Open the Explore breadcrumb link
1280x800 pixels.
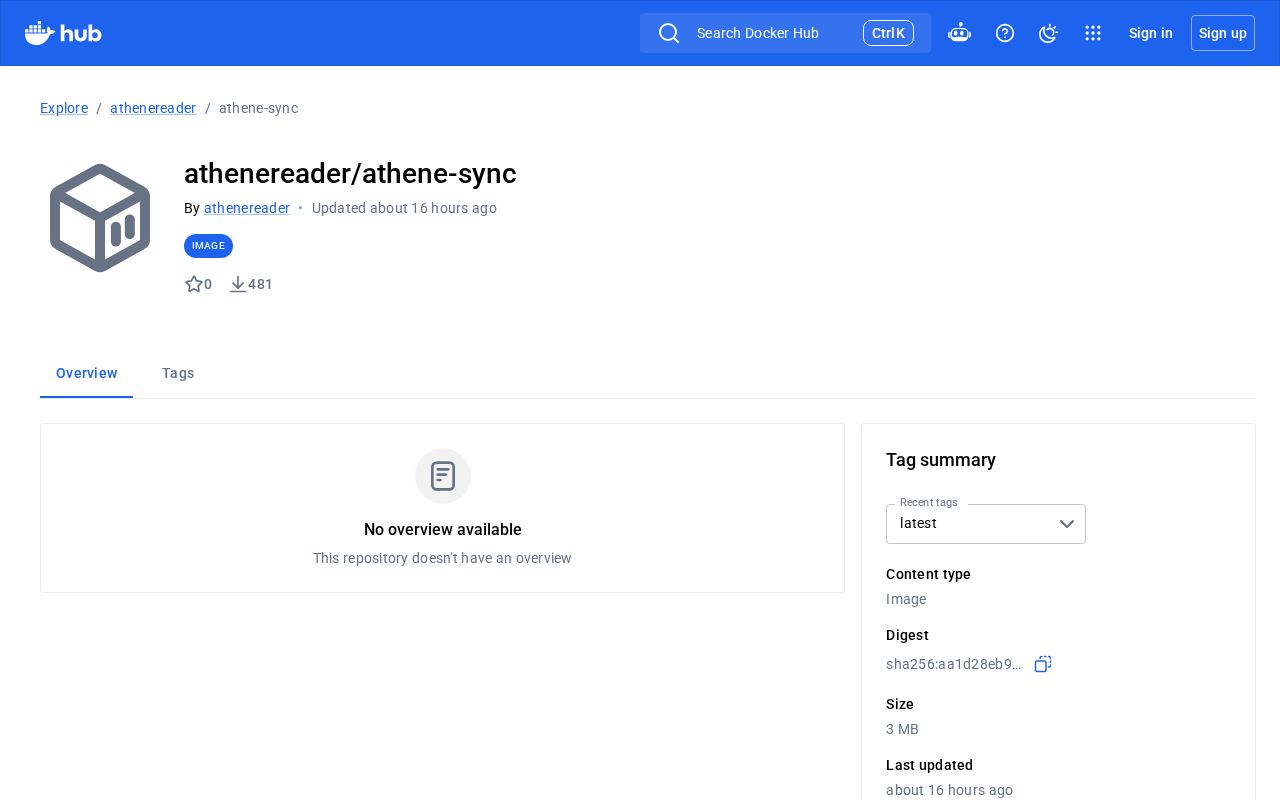pyautogui.click(x=64, y=108)
